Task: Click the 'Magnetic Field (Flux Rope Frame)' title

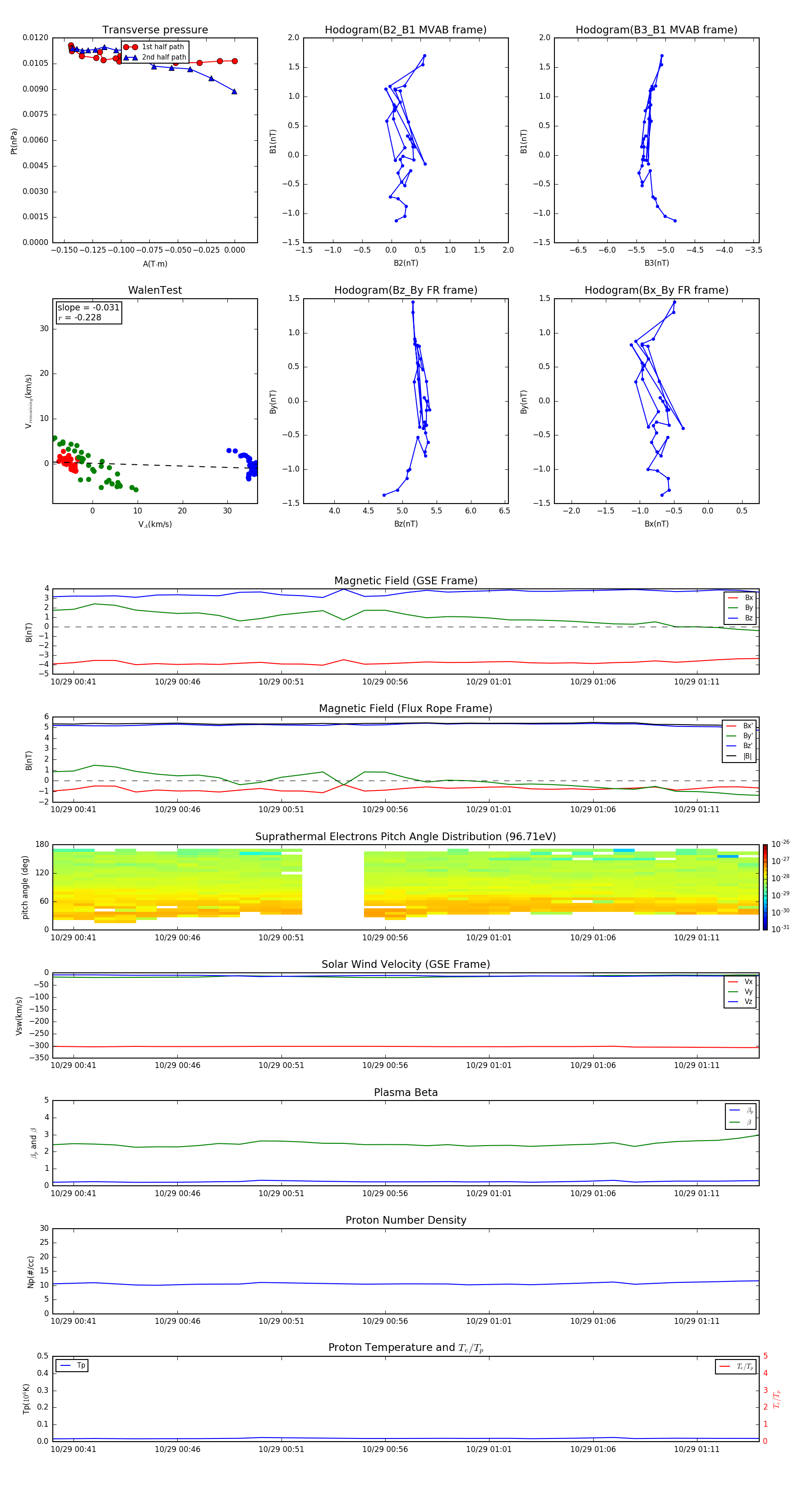Action: pos(406,709)
